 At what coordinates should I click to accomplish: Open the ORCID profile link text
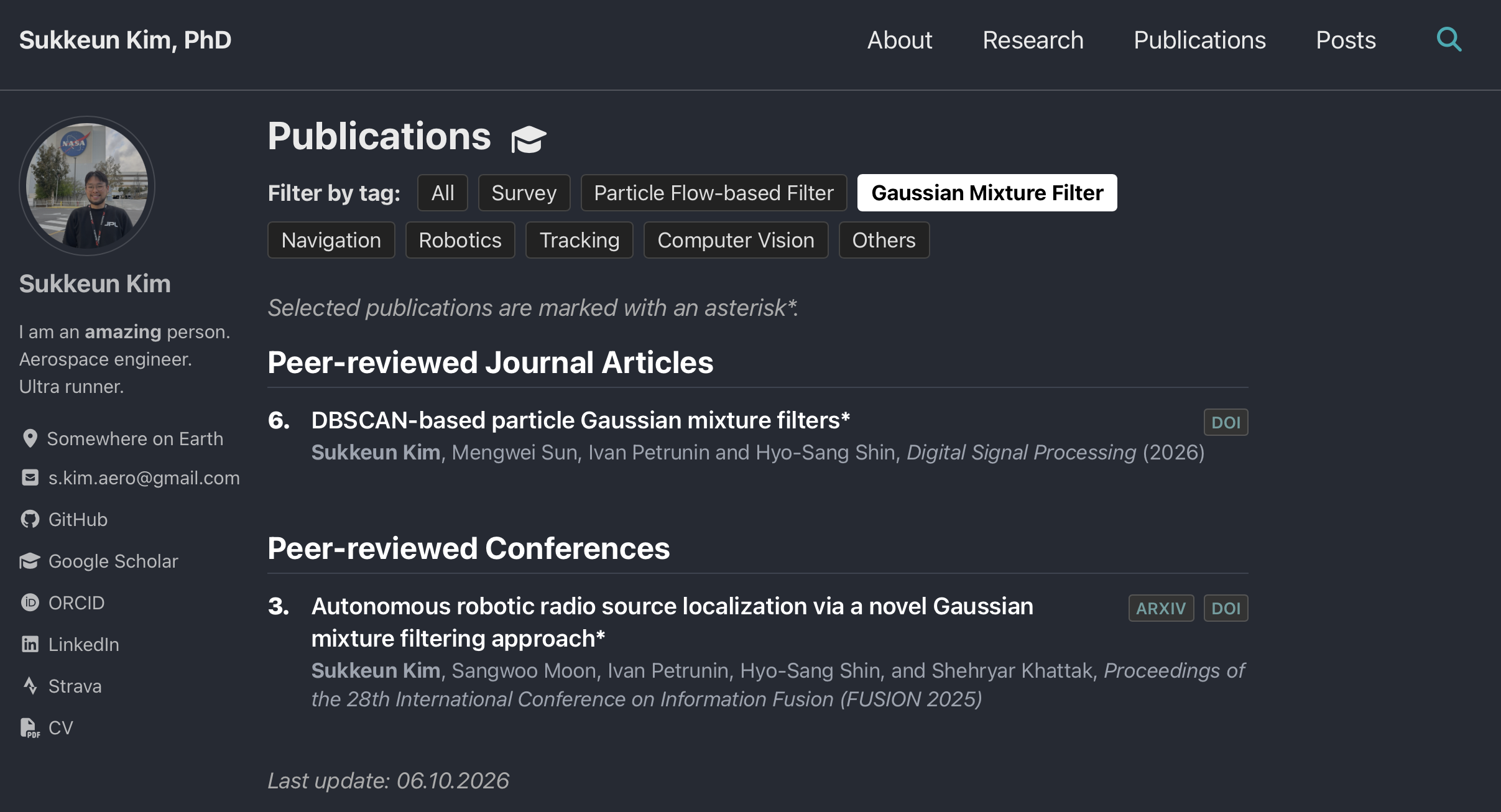[76, 602]
